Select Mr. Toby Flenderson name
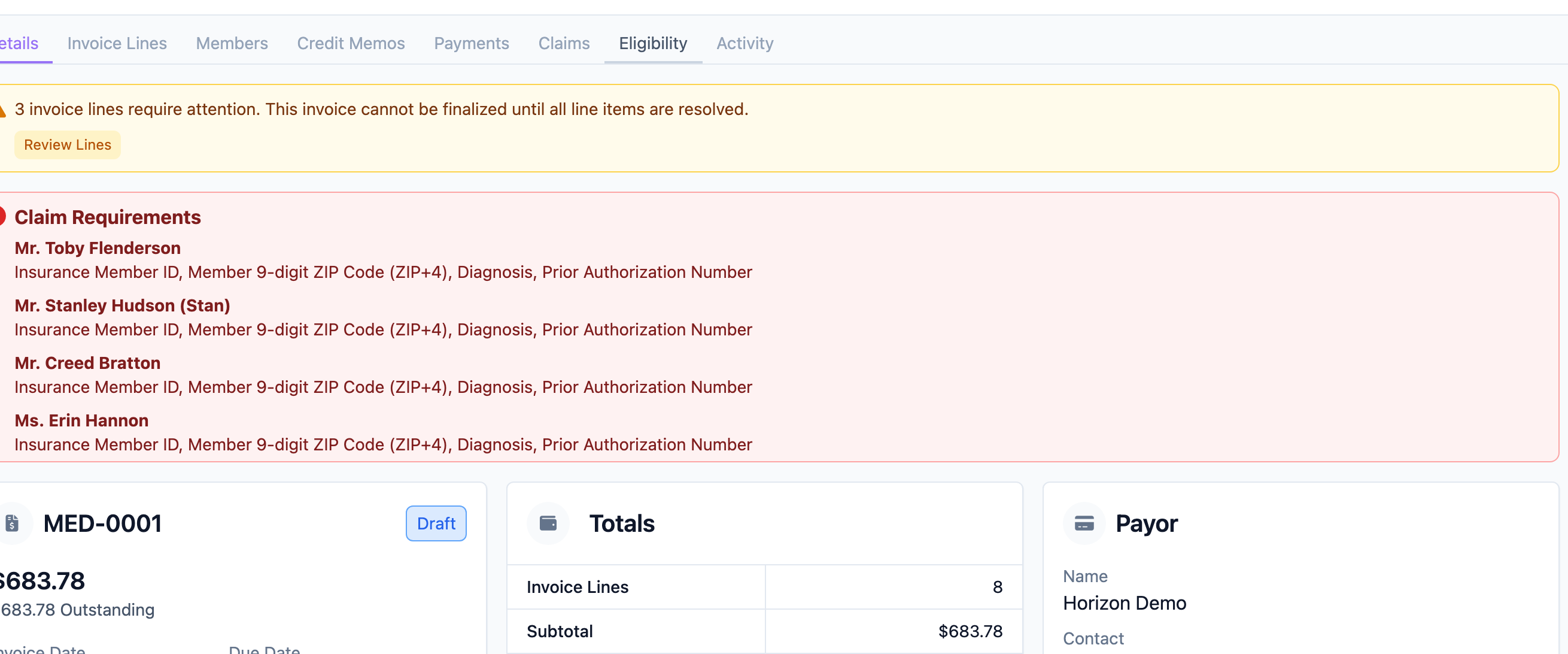Screen dimensions: 1568x654 pyautogui.click(x=98, y=248)
